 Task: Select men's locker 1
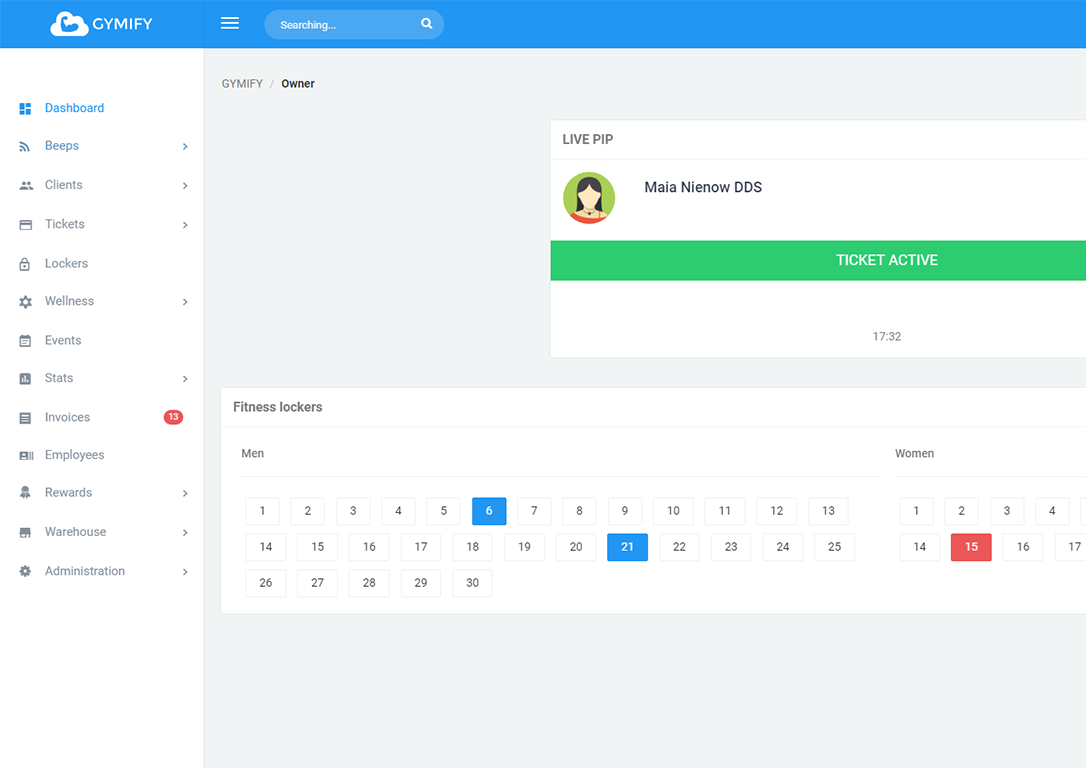click(x=262, y=511)
